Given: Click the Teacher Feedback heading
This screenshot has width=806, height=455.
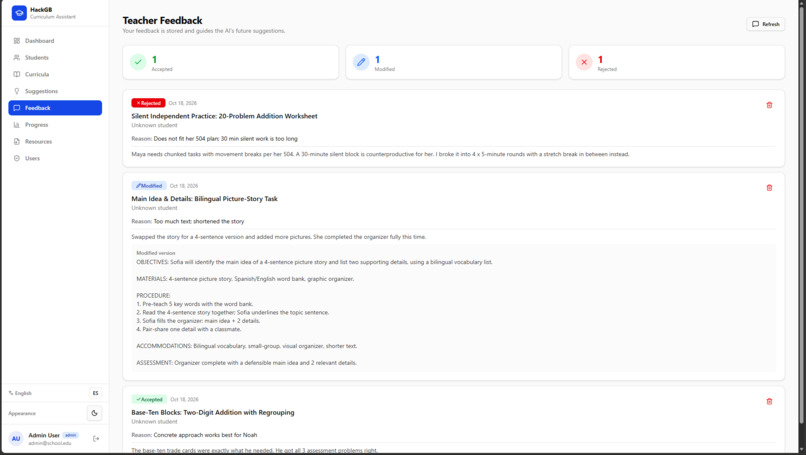Looking at the screenshot, I should [x=162, y=21].
